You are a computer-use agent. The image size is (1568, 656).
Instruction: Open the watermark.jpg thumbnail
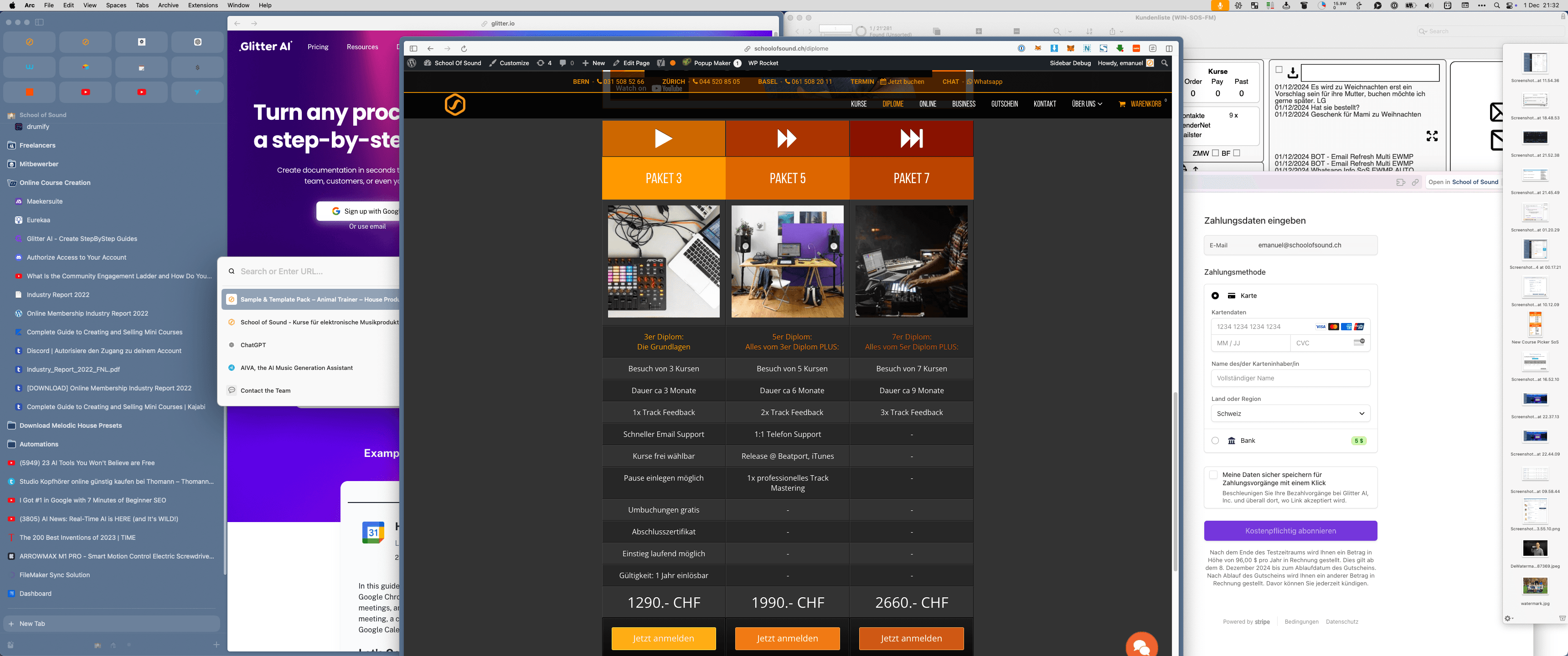pos(1535,586)
